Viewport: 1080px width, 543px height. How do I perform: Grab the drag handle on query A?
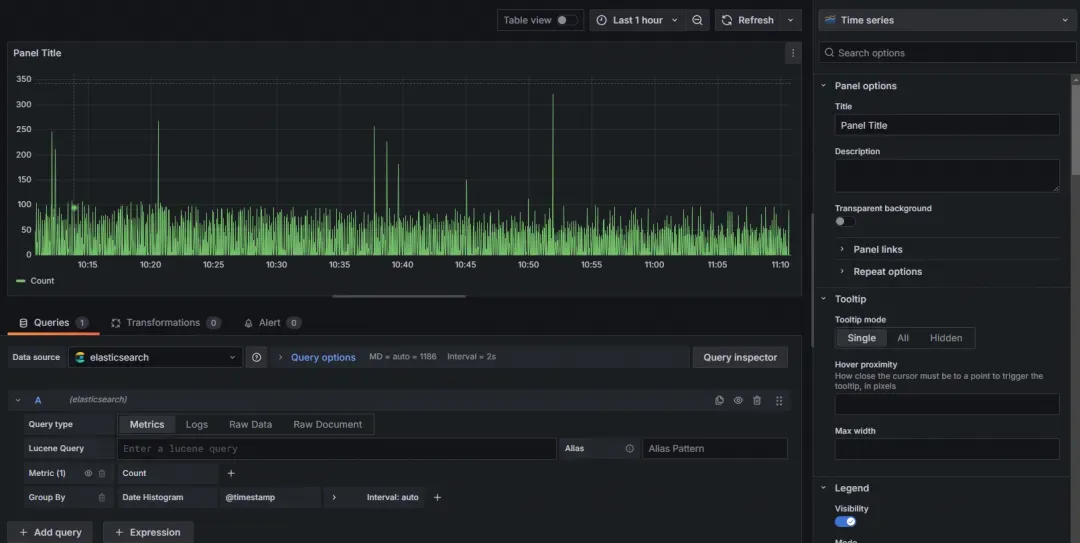[x=779, y=400]
